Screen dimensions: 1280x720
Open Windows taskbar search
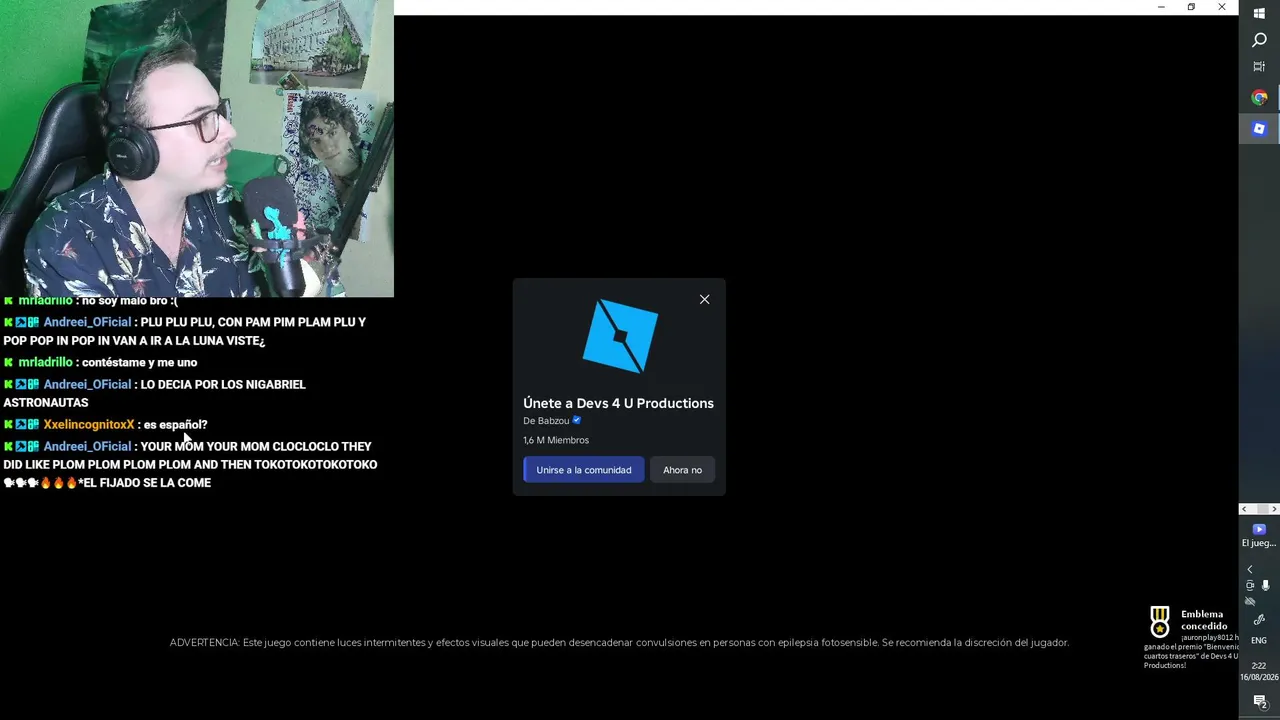click(x=1259, y=40)
